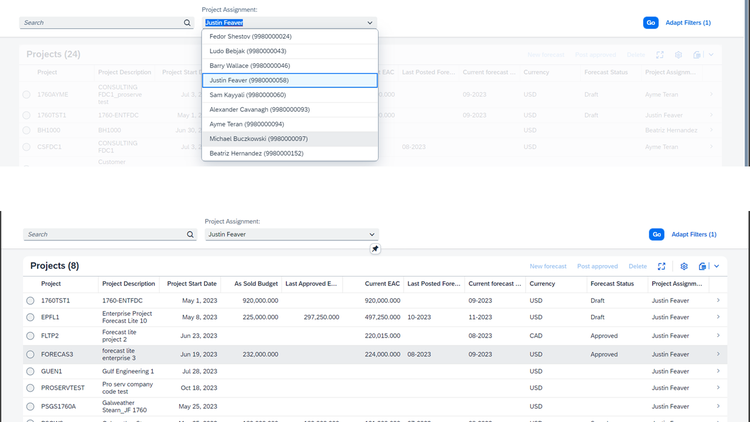The width and height of the screenshot is (750, 422).
Task: Select radio button for project GUEN1
Action: 30,371
